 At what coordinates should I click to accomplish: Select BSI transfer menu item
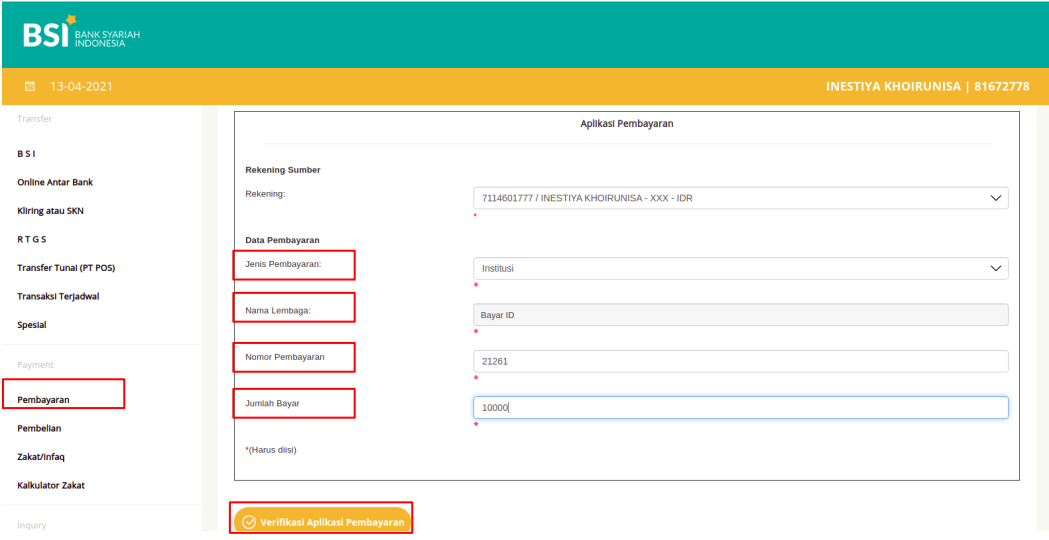tap(27, 154)
